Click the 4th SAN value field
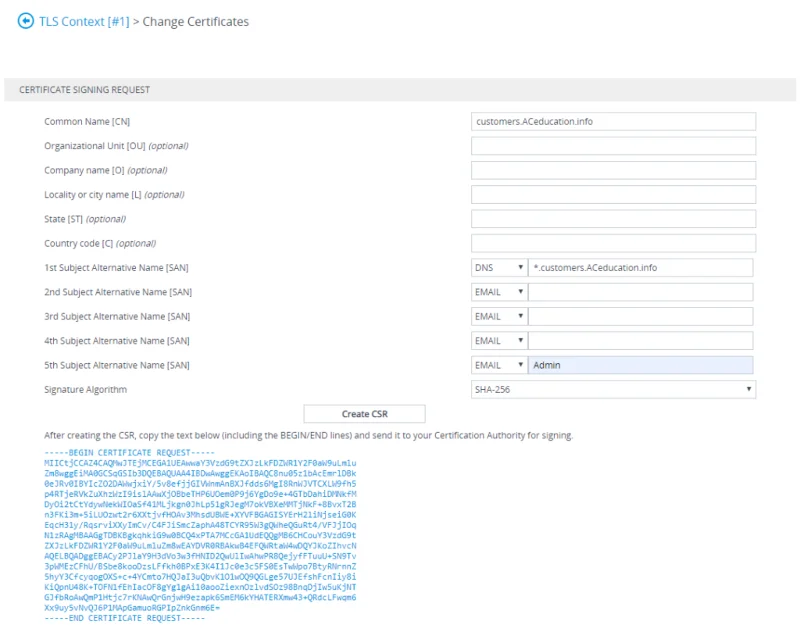 click(x=640, y=341)
